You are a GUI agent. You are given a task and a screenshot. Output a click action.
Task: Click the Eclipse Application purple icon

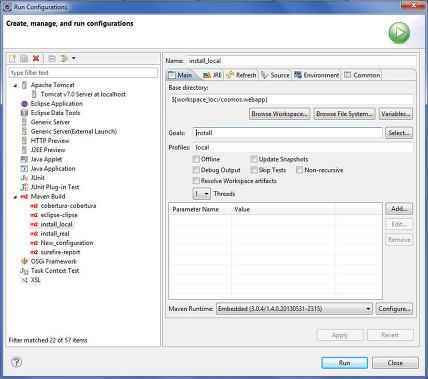click(24, 104)
